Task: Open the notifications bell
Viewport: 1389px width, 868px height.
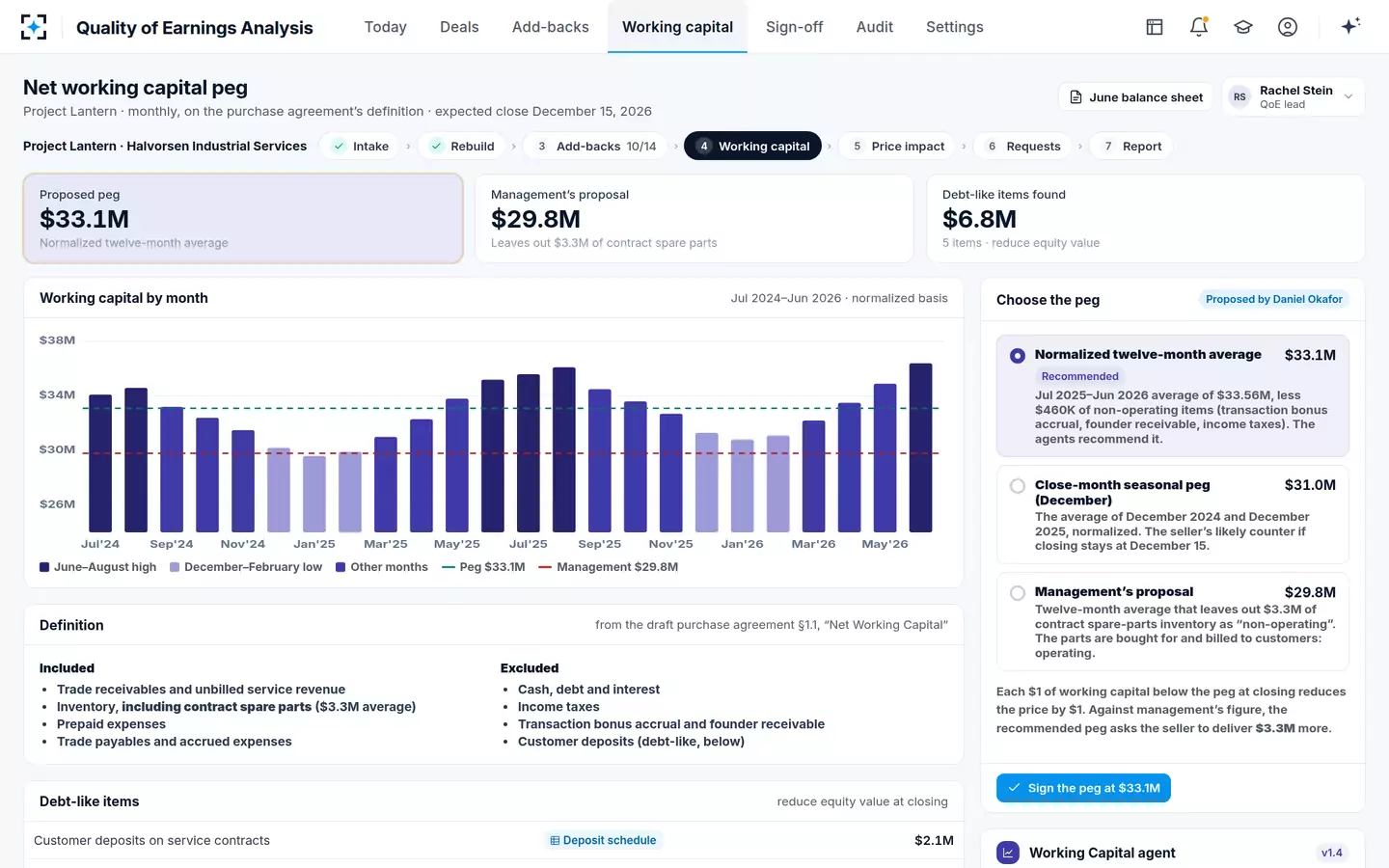Action: (x=1199, y=27)
